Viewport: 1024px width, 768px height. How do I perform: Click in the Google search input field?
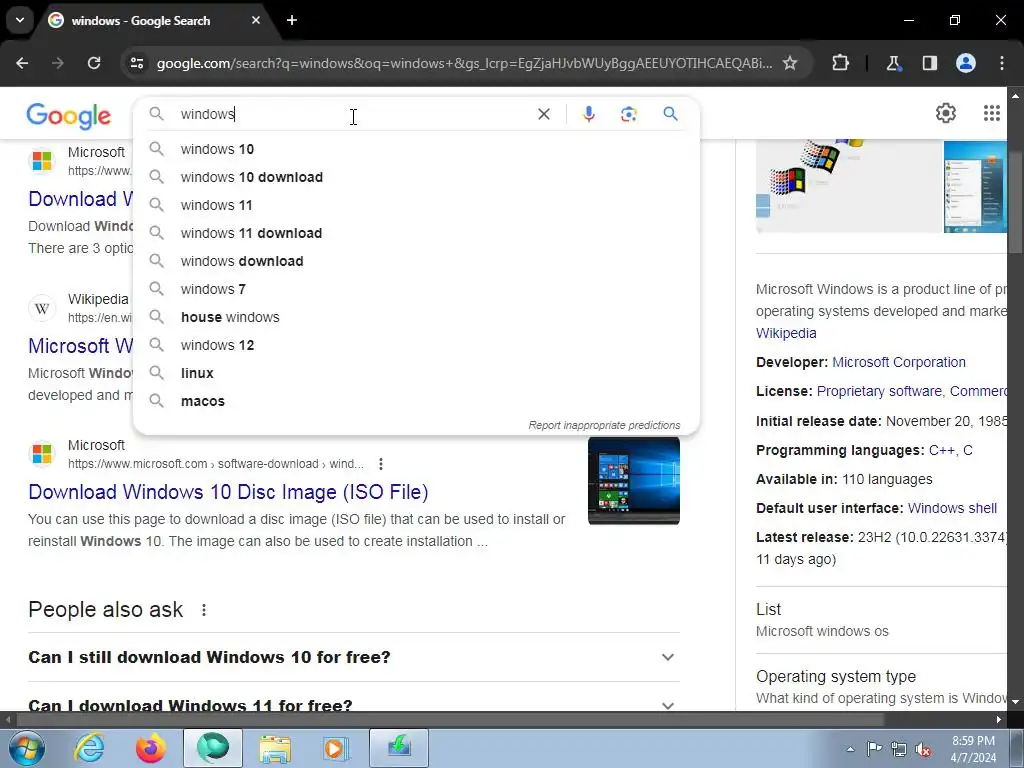click(x=353, y=114)
